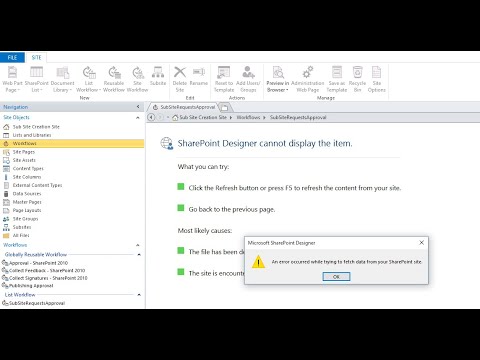Screen dimensions: 480x360
Task: Click Add Users/Groups
Action: pyautogui.click(x=248, y=79)
